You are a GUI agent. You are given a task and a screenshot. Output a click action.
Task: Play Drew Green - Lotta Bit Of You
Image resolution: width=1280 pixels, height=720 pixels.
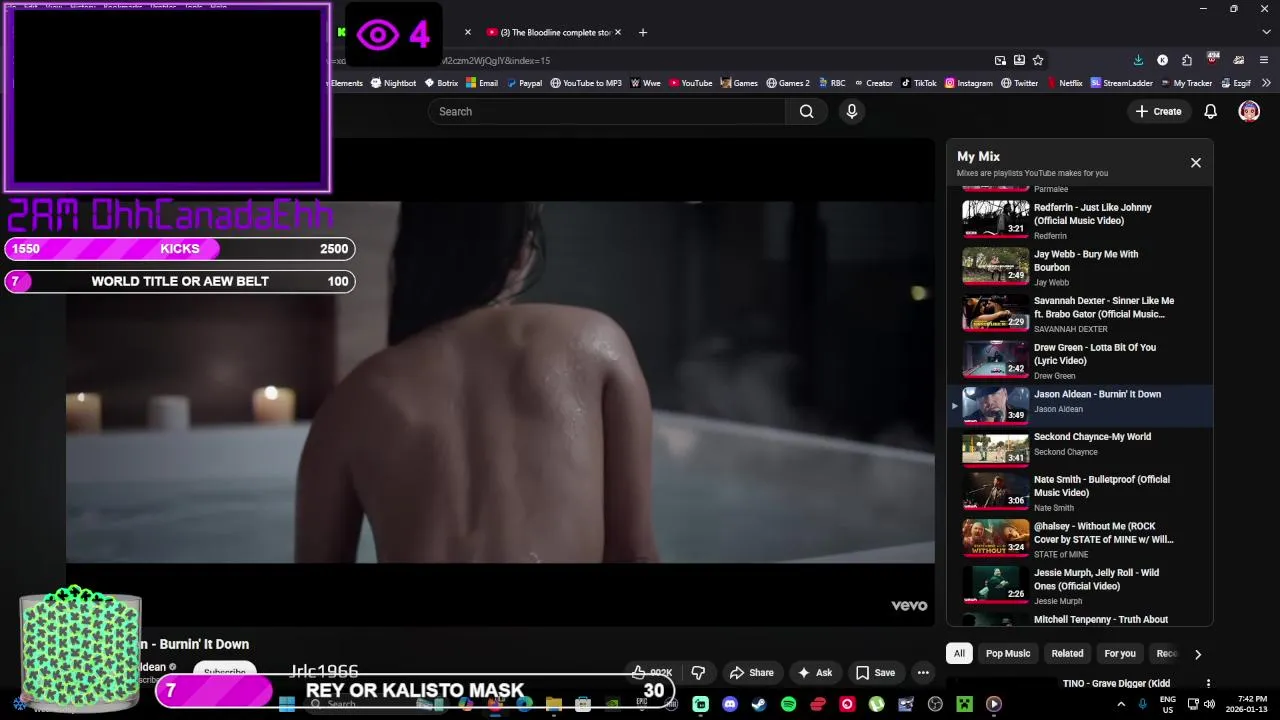(1079, 360)
